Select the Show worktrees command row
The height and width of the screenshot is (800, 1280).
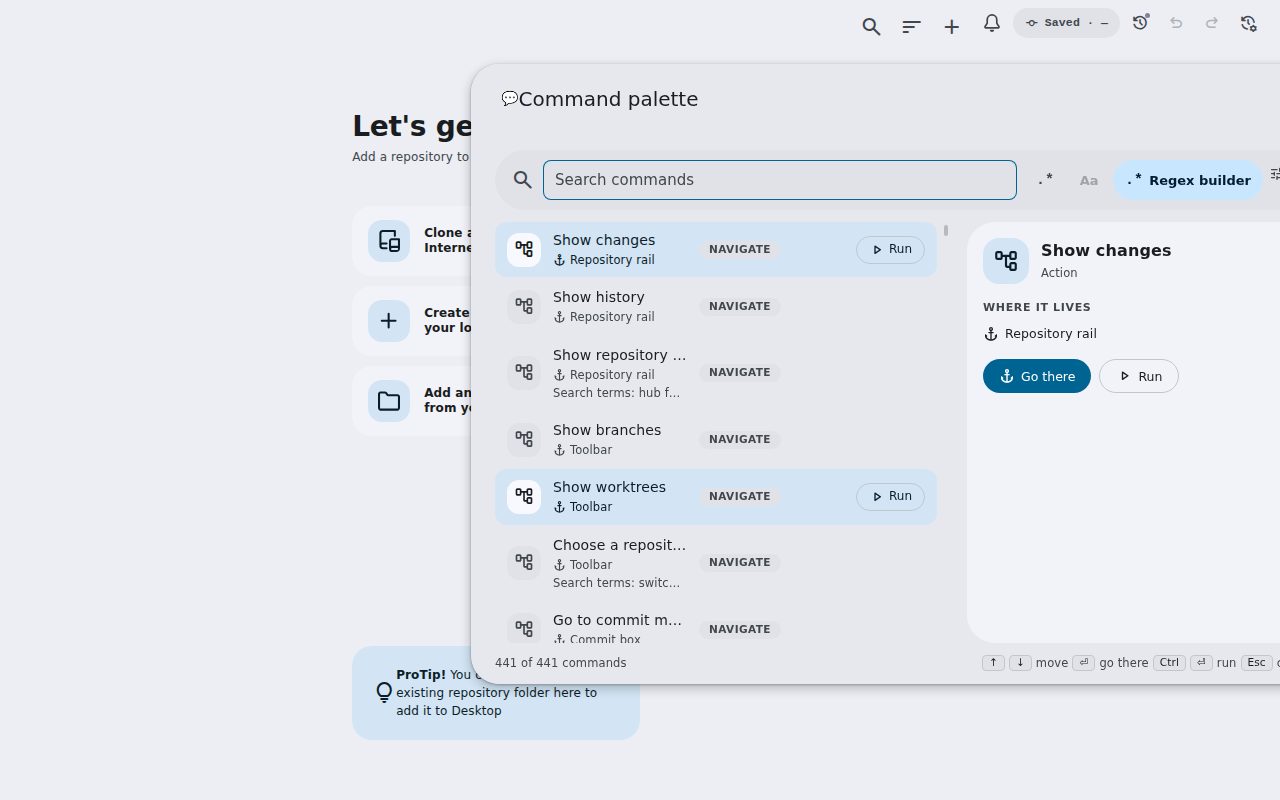tap(716, 497)
